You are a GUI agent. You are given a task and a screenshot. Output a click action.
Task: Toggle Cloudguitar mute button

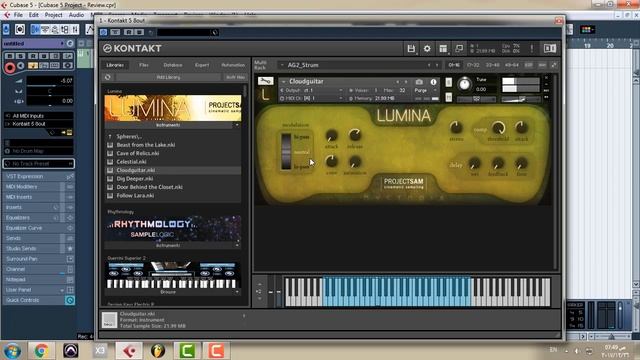click(449, 97)
